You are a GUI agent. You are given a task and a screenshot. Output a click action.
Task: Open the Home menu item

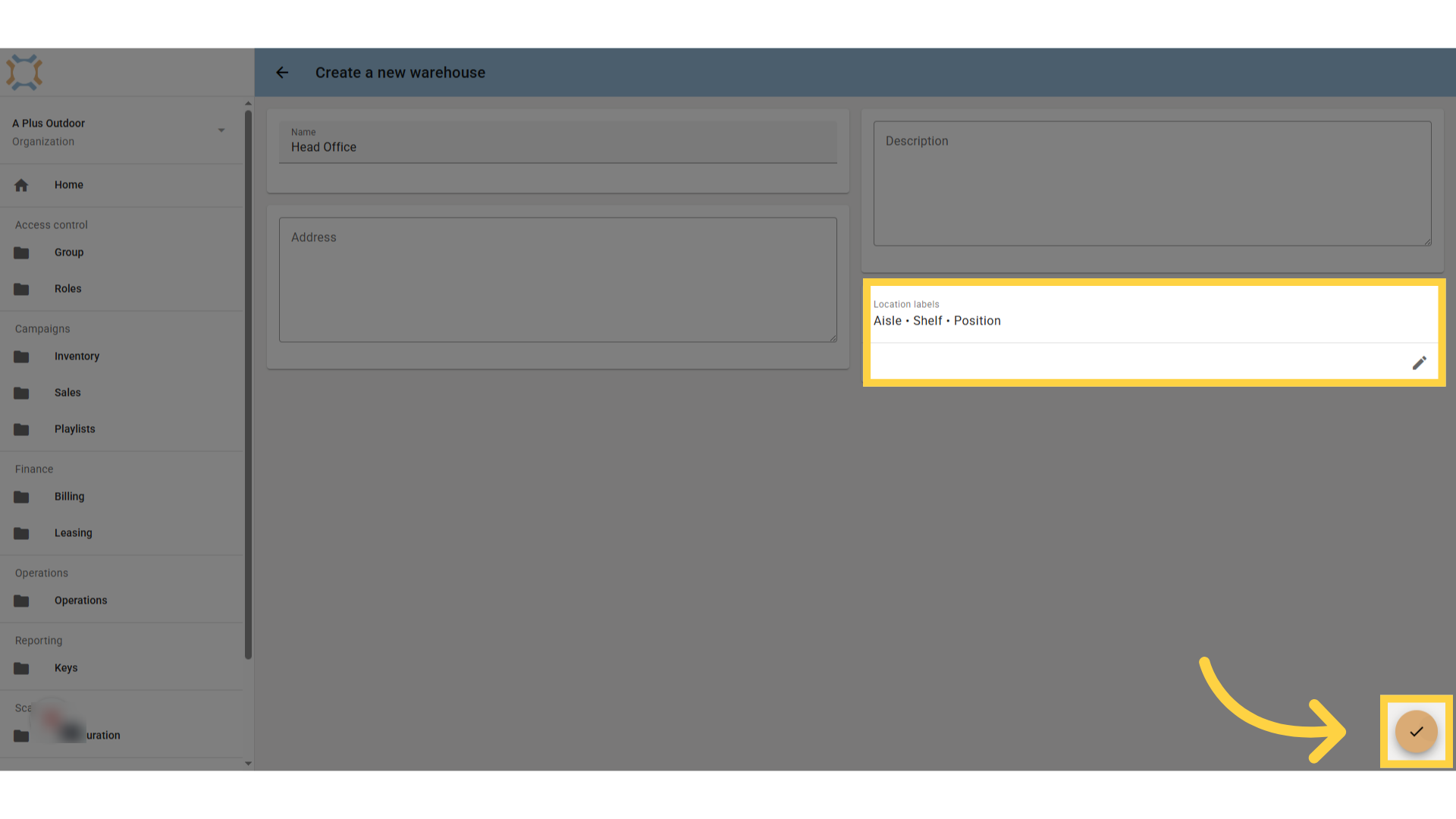point(121,185)
